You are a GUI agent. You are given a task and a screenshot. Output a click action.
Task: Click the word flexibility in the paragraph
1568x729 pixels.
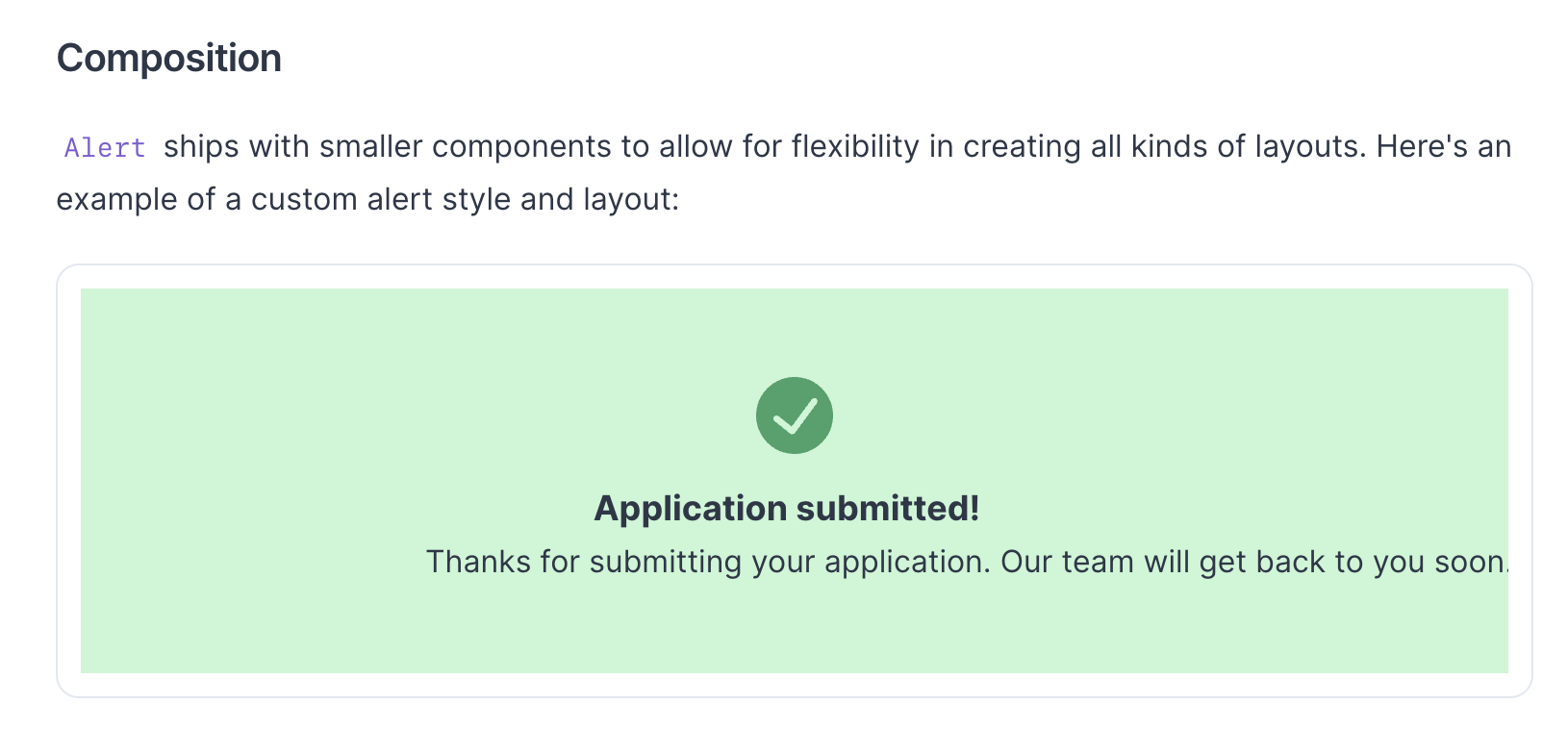[855, 147]
